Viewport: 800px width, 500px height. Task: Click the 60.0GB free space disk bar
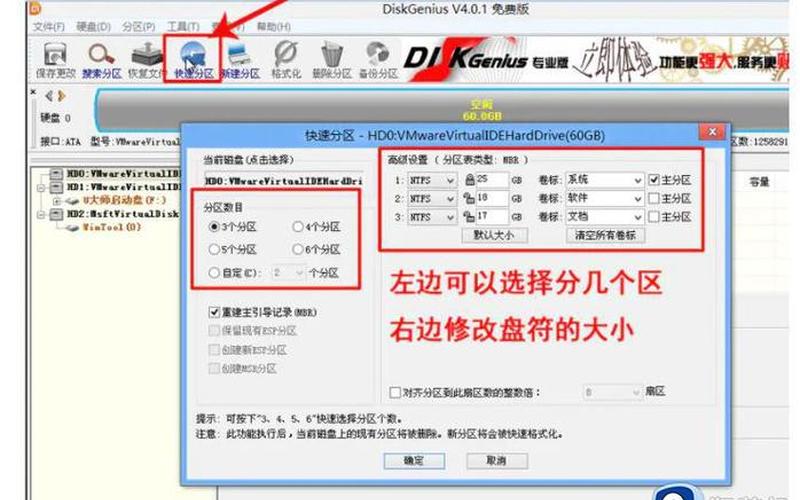(442, 110)
